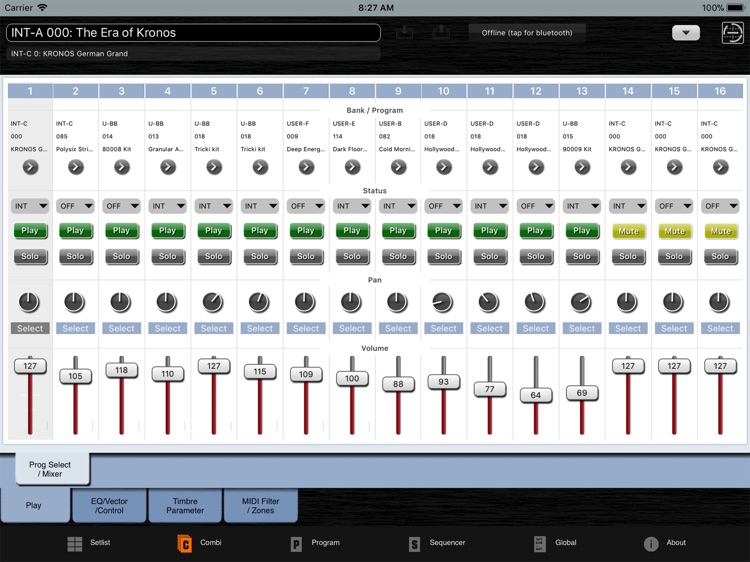Select the timbre 9 column header

pyautogui.click(x=398, y=91)
